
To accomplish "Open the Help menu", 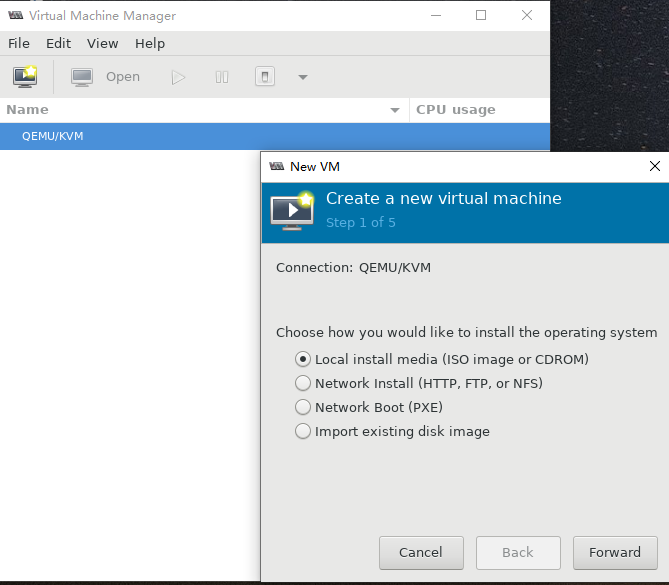I will [150, 44].
